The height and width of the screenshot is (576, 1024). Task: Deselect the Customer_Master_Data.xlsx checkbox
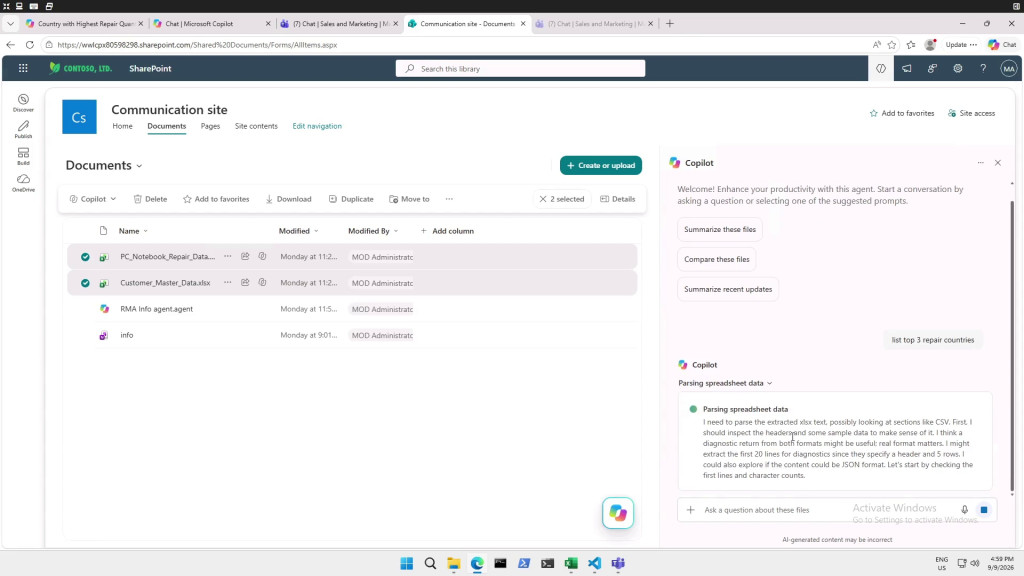85,283
